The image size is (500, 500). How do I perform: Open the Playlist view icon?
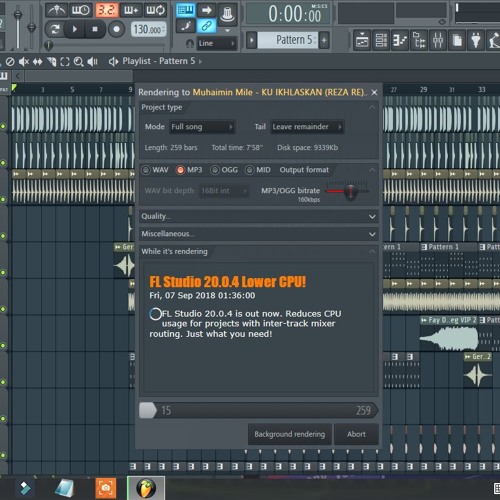tap(362, 41)
